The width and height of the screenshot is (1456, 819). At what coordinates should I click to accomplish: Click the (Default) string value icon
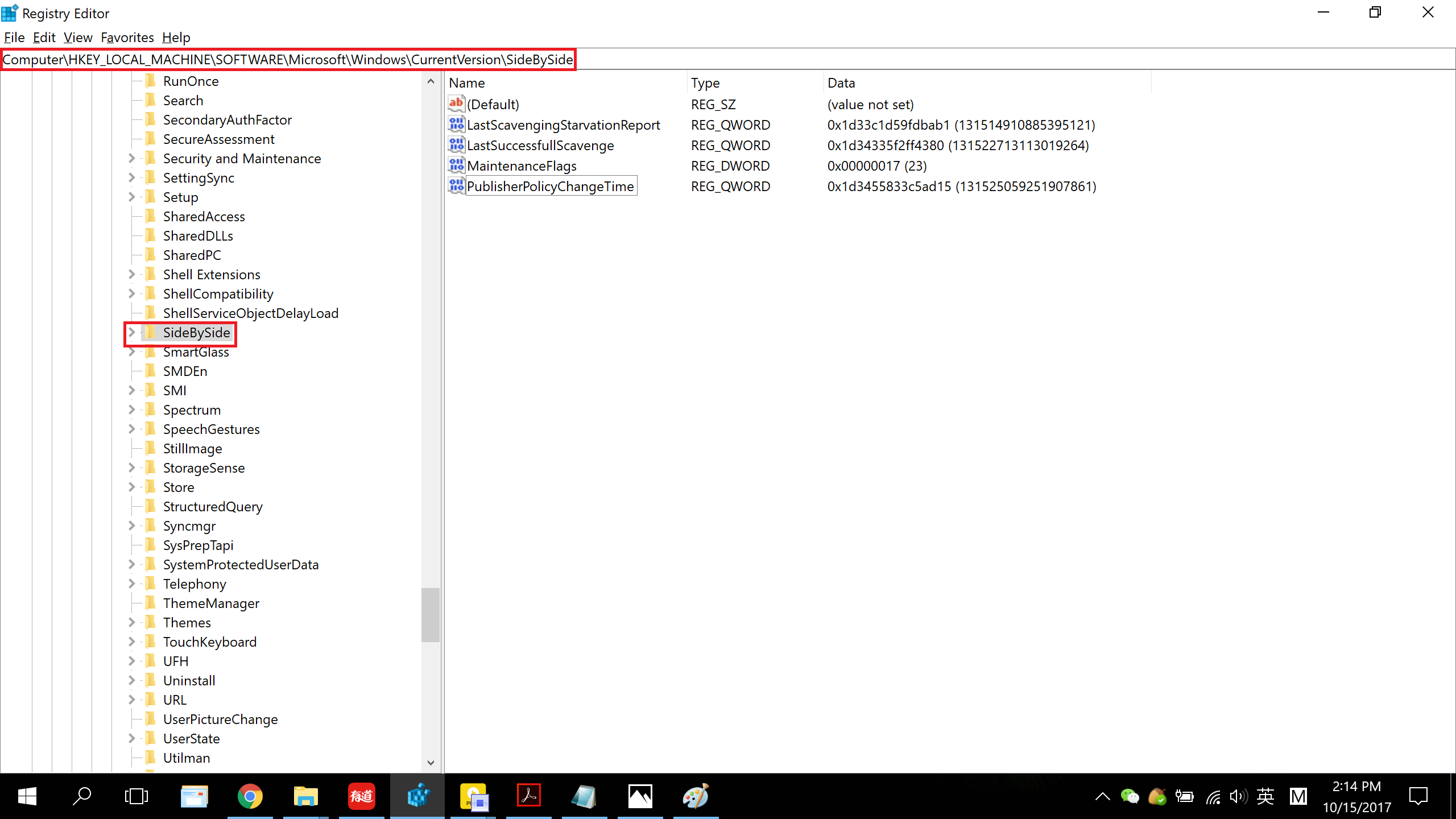456,104
